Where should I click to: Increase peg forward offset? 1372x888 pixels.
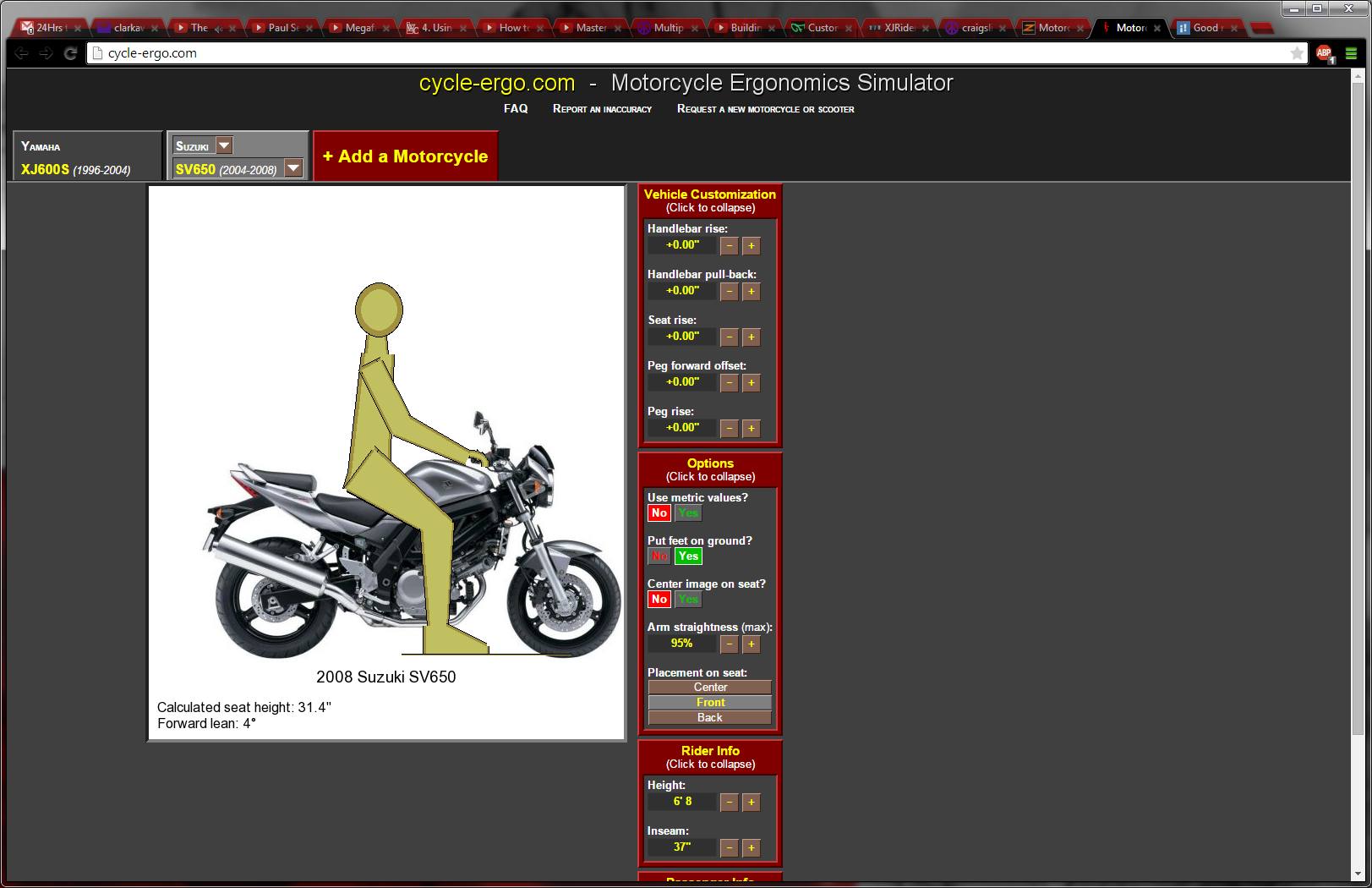tap(752, 383)
